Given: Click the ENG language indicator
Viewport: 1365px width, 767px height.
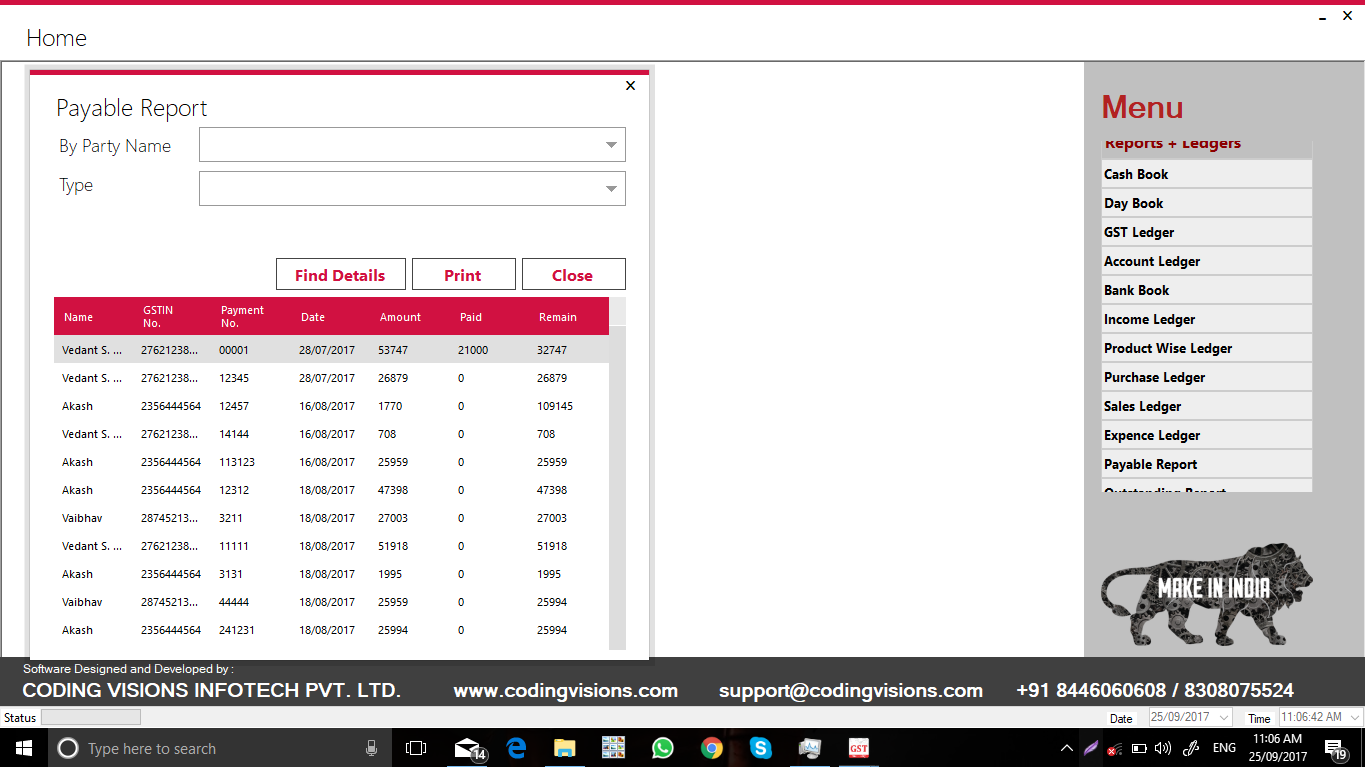Looking at the screenshot, I should coord(1224,748).
